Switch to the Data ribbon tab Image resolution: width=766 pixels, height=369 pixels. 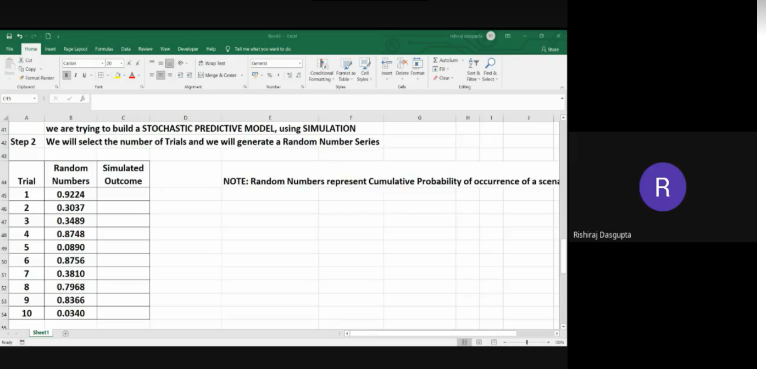126,49
